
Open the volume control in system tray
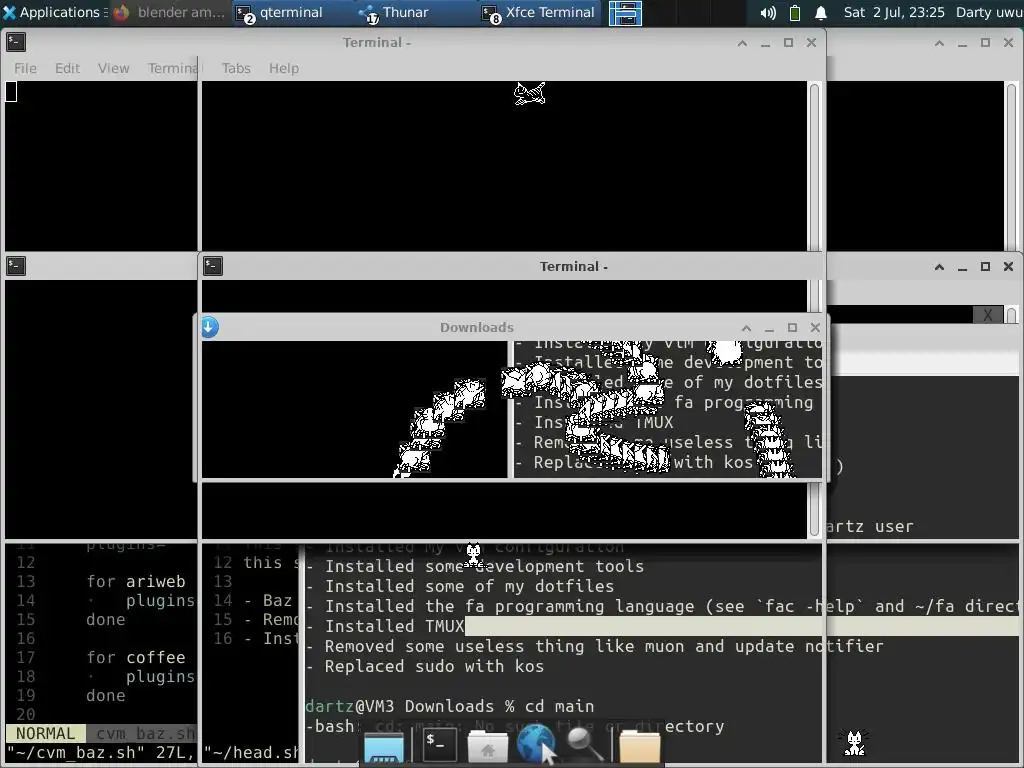pyautogui.click(x=768, y=12)
